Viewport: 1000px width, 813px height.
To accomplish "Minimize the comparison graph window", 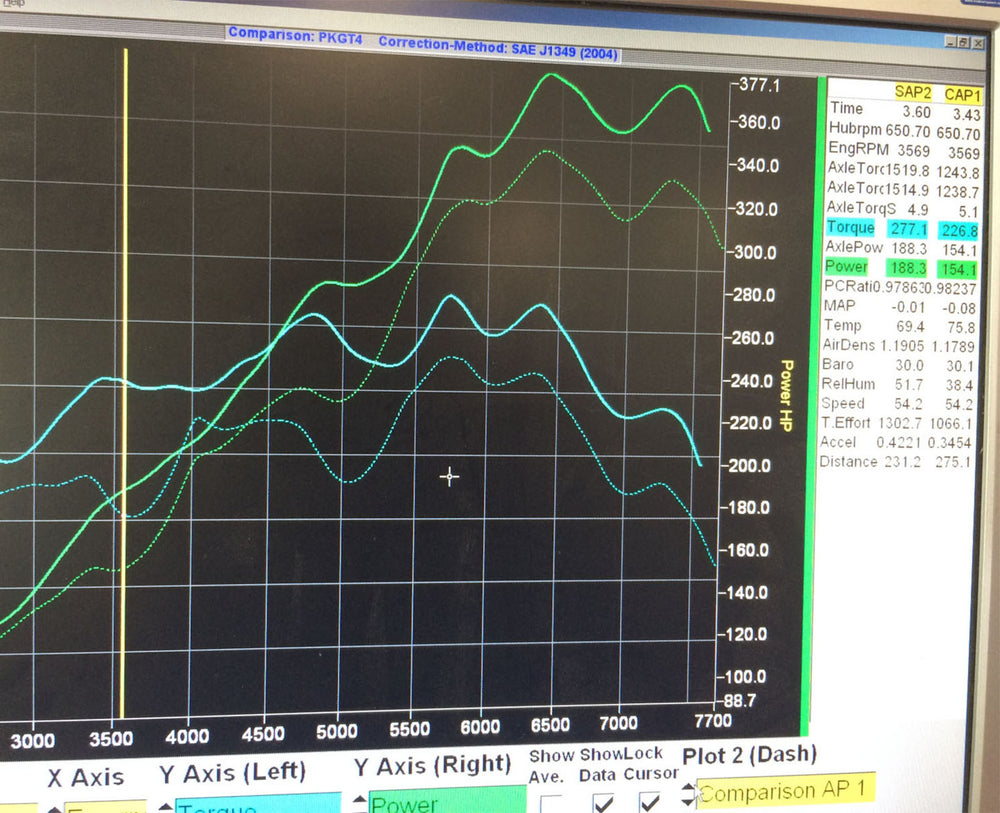I will pyautogui.click(x=949, y=43).
